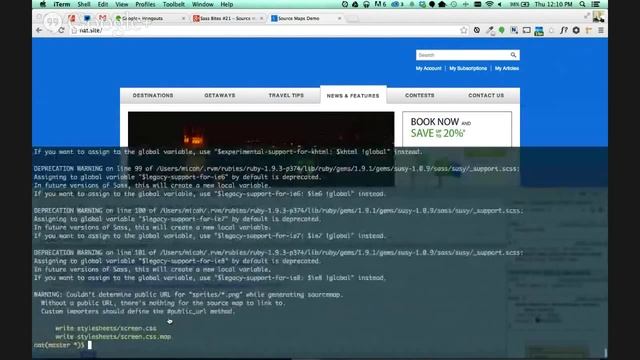This screenshot has width=640, height=360.
Task: Click the Book Now Save 20% banner
Action: (x=457, y=129)
